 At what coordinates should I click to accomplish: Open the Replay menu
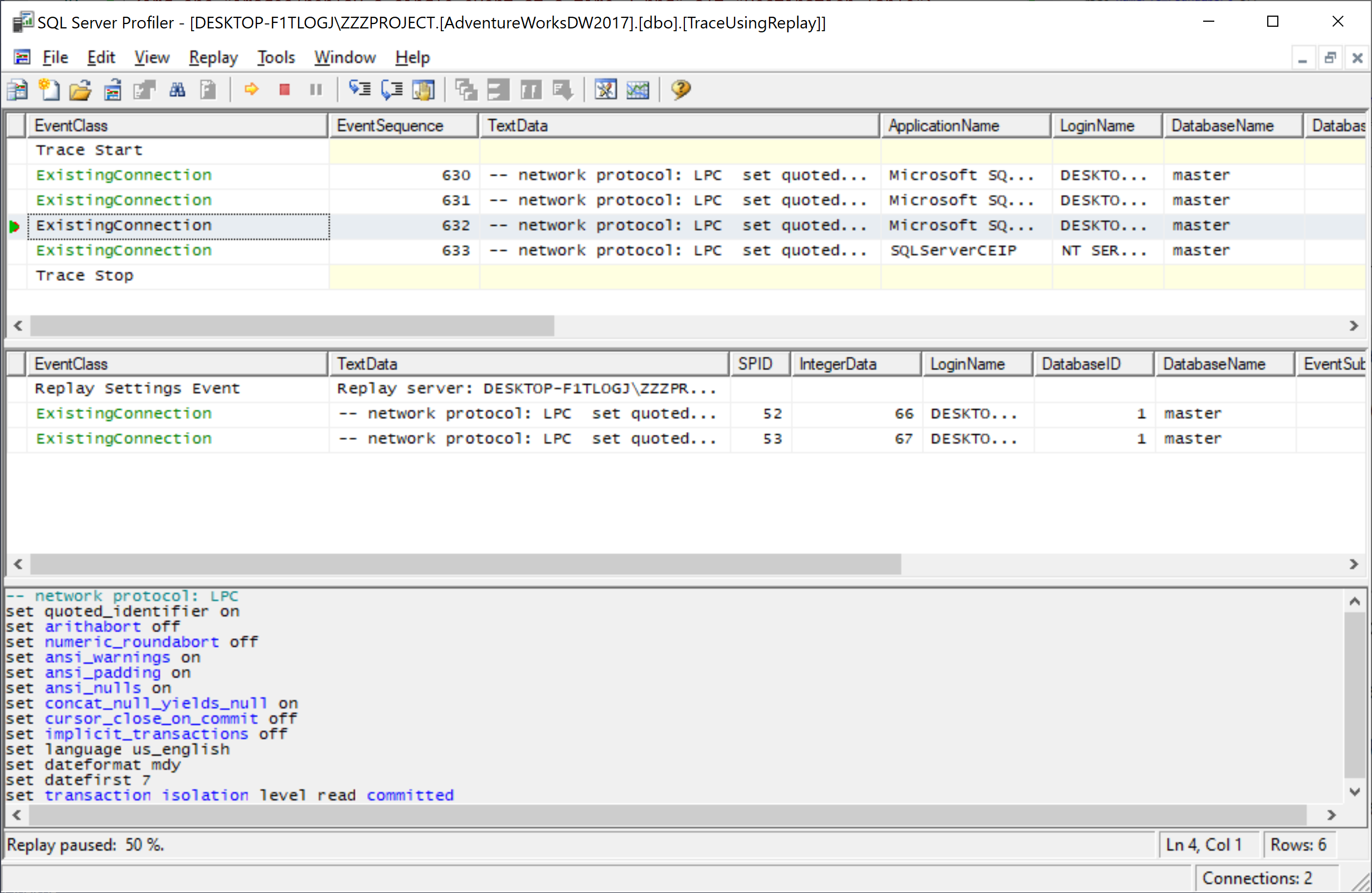[x=213, y=57]
